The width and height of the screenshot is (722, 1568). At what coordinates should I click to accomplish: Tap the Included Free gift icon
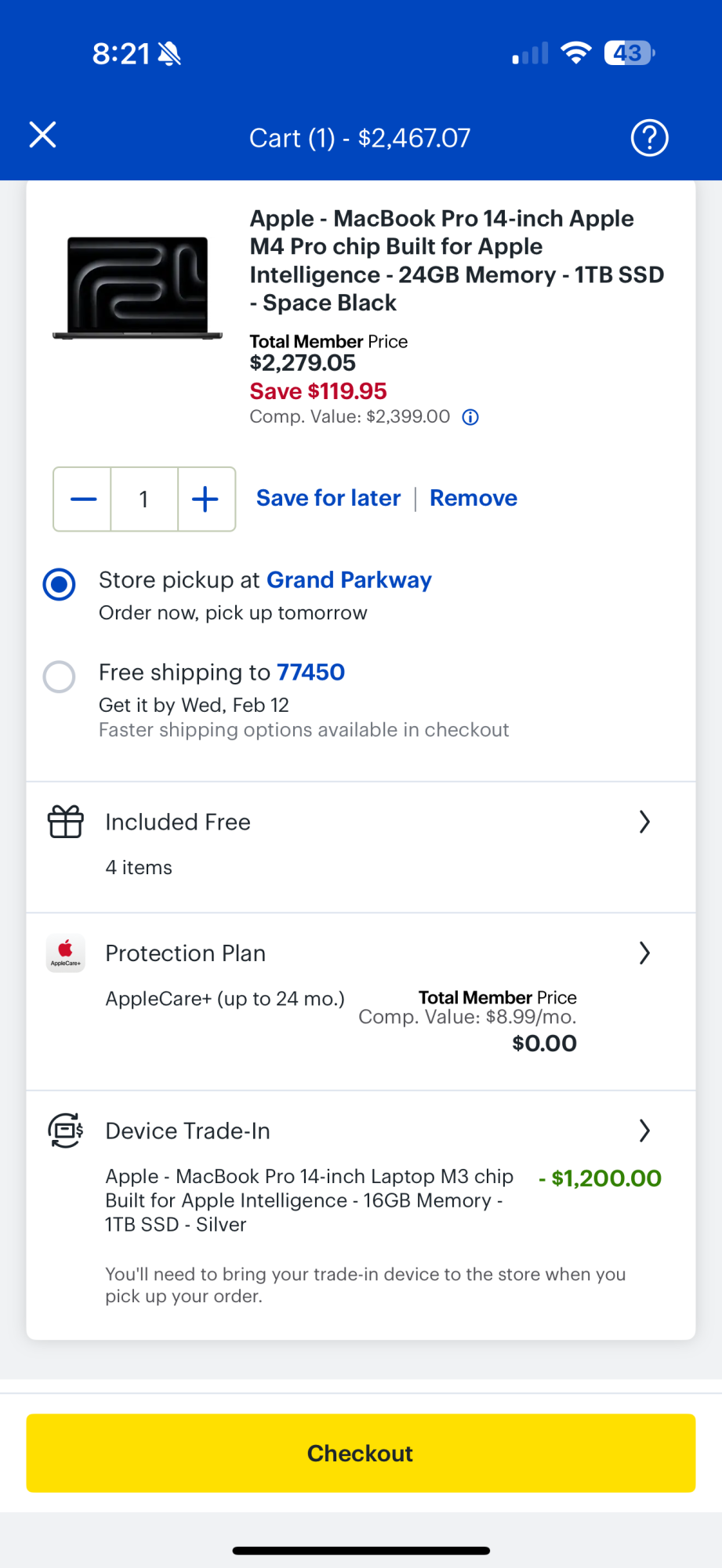click(66, 822)
